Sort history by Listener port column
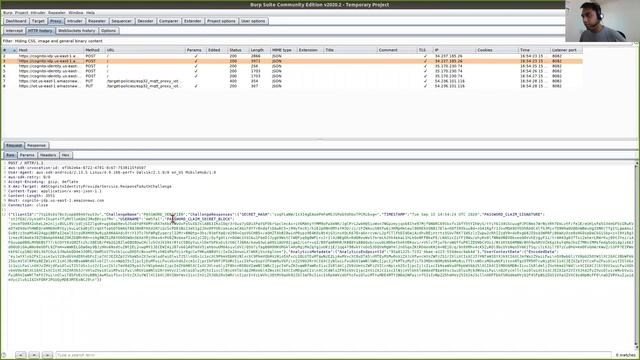 (x=566, y=50)
